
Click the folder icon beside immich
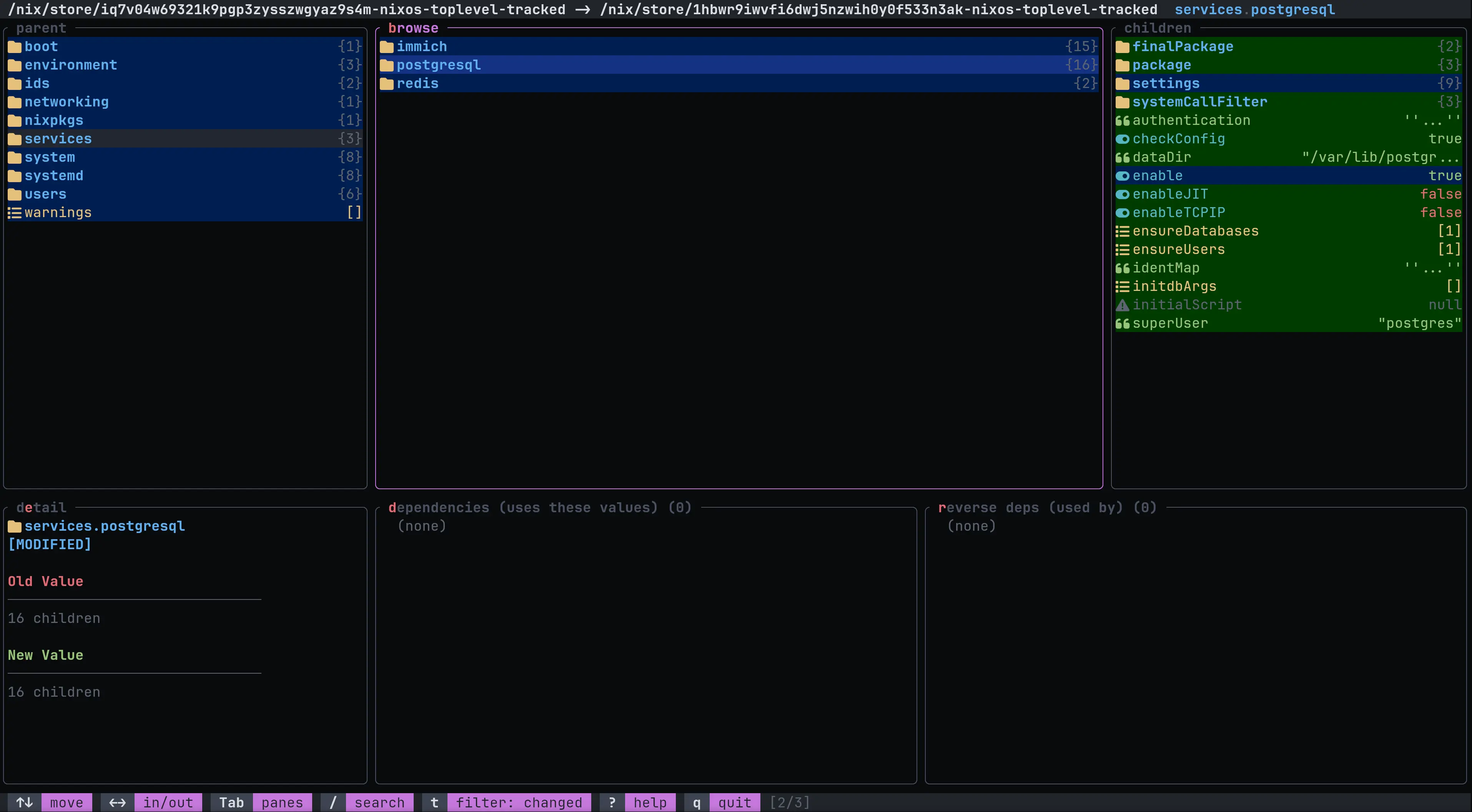point(387,47)
